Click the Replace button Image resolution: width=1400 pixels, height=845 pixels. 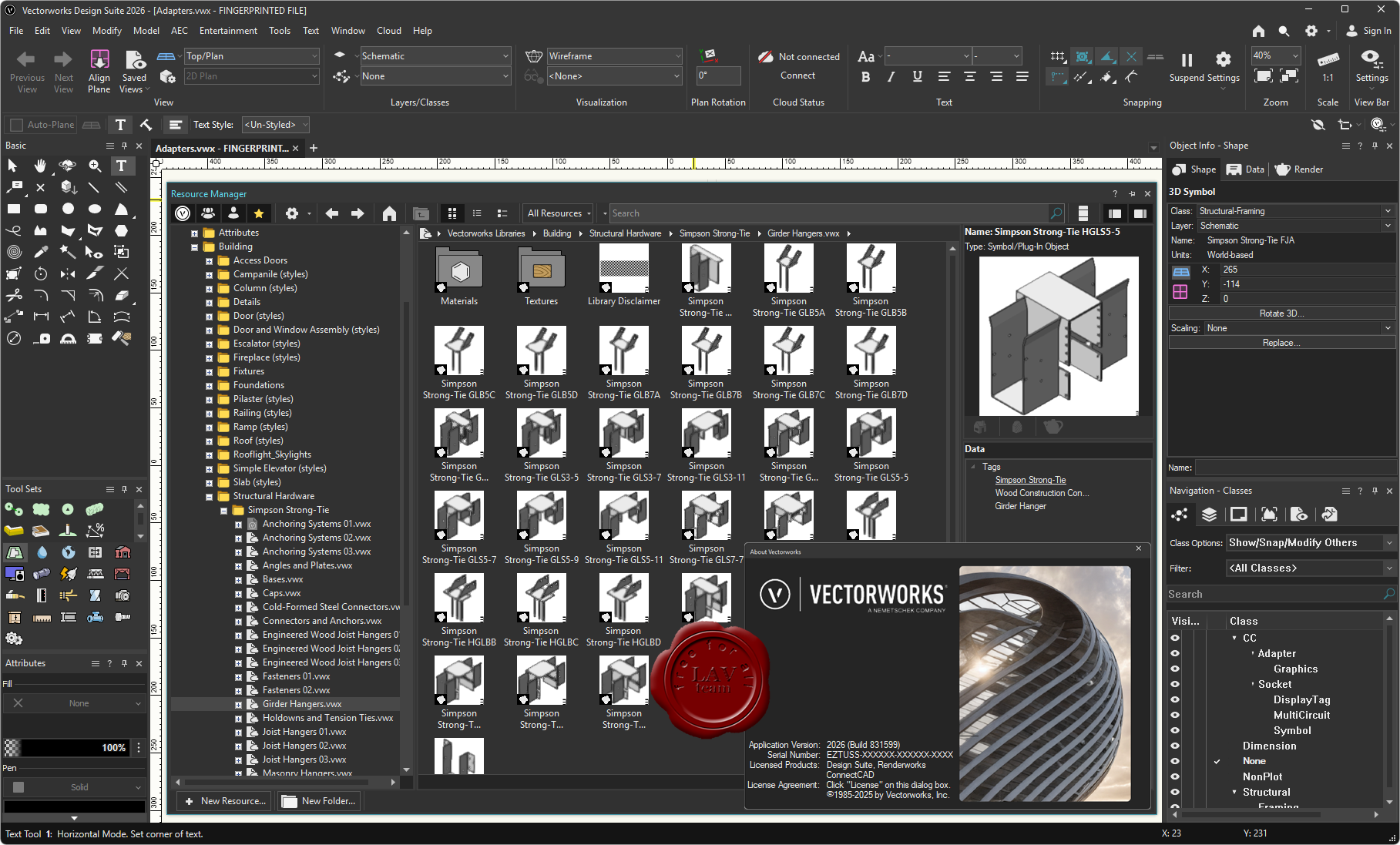coord(1281,343)
